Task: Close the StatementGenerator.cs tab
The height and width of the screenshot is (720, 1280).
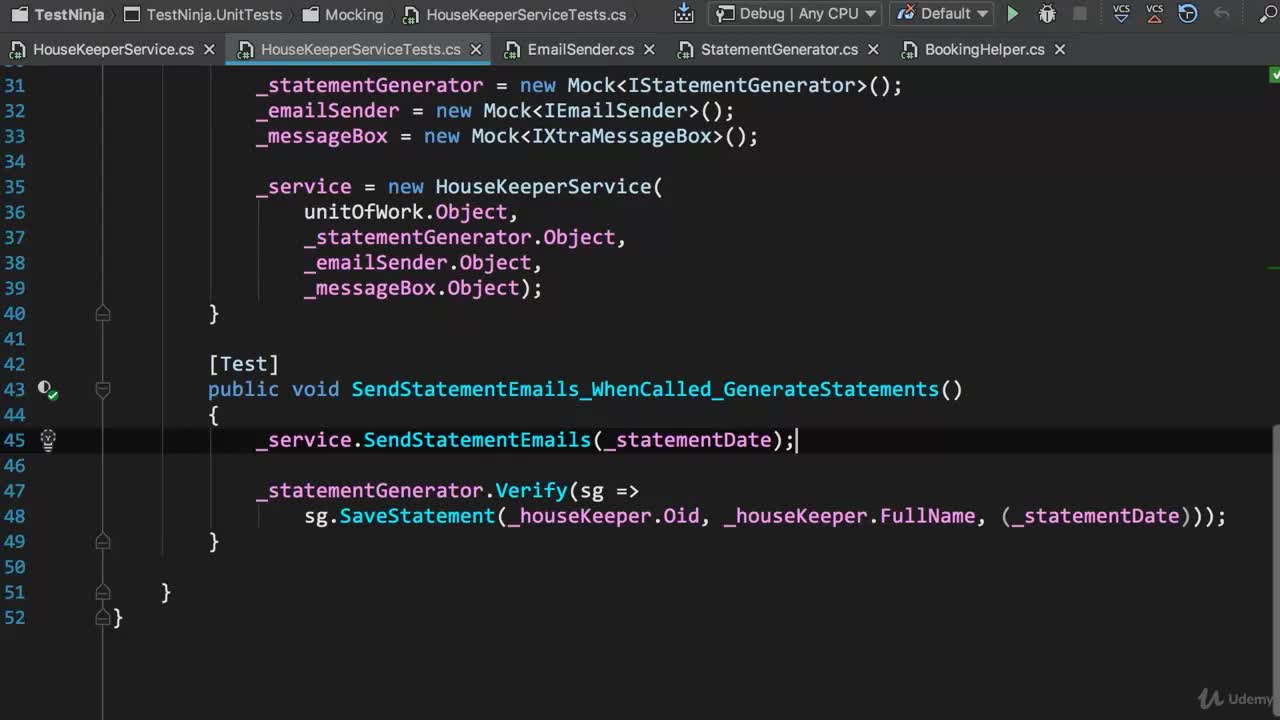Action: (873, 49)
